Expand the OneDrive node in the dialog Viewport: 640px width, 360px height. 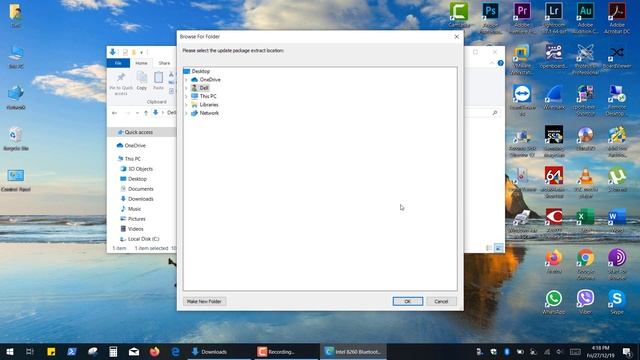point(187,80)
